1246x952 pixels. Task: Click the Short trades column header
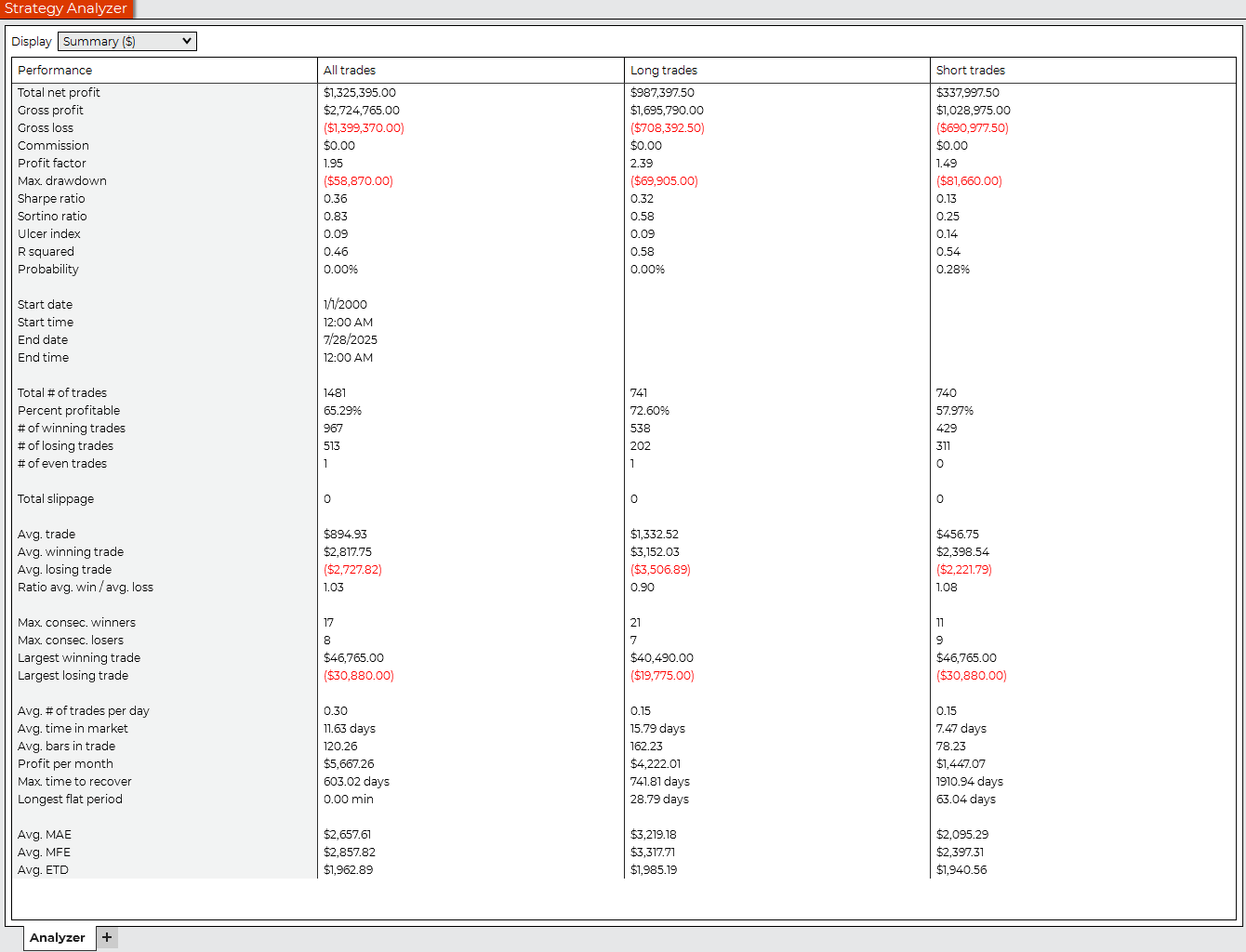click(x=970, y=71)
